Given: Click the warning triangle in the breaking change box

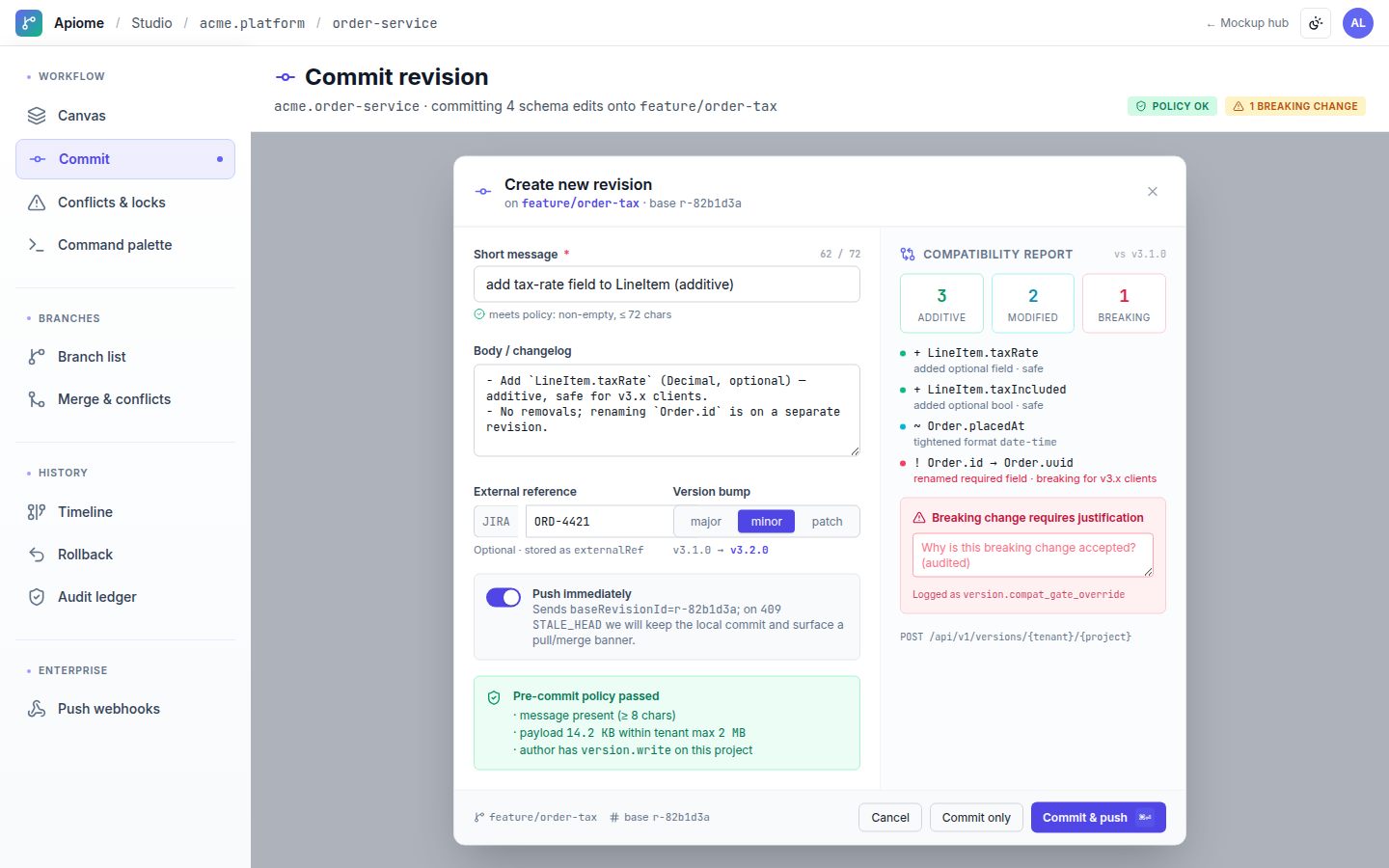Looking at the screenshot, I should [919, 518].
